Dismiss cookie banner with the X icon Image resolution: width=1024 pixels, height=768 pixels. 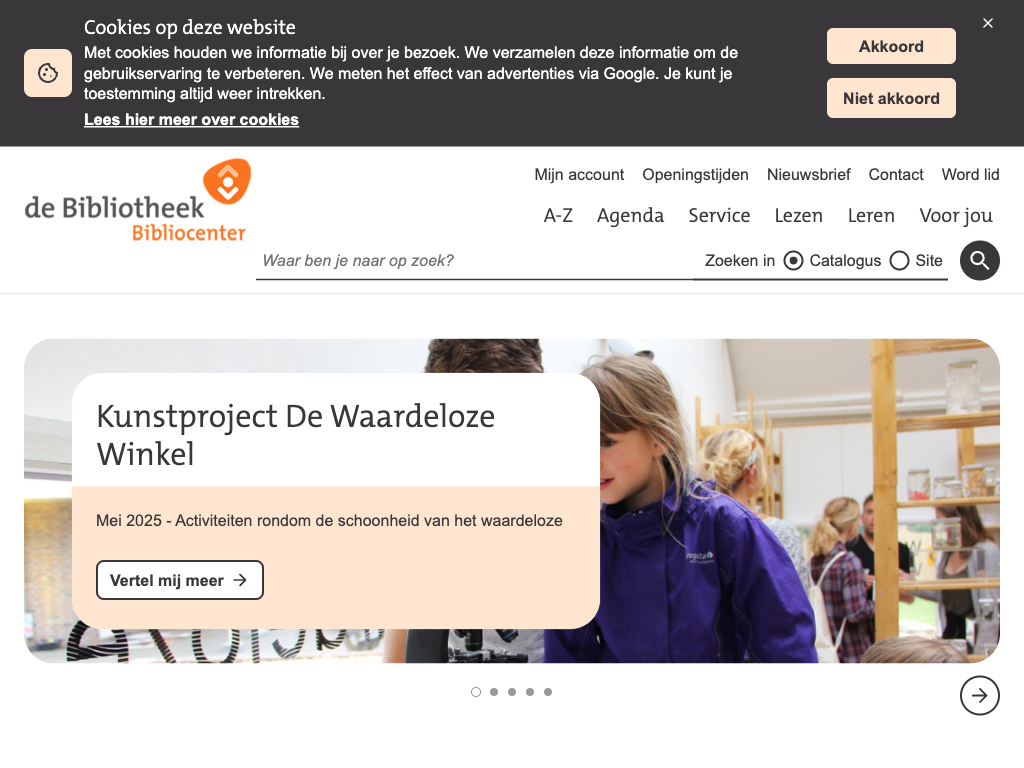[987, 23]
